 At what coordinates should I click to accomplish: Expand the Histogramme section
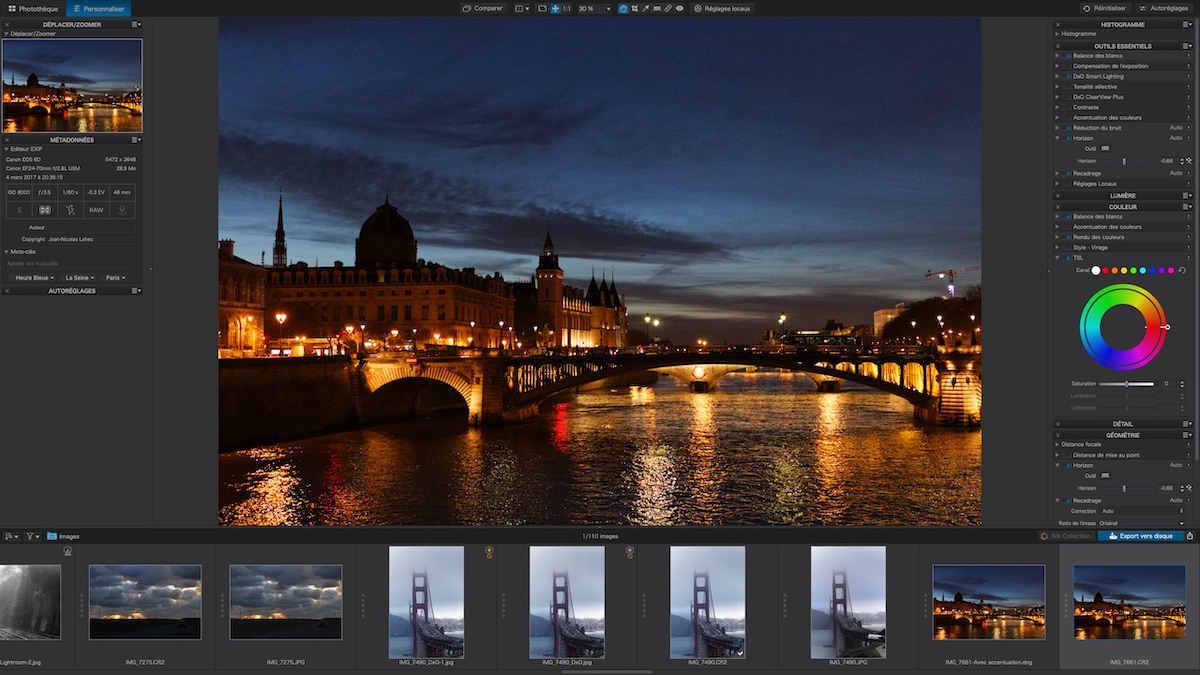[1058, 34]
